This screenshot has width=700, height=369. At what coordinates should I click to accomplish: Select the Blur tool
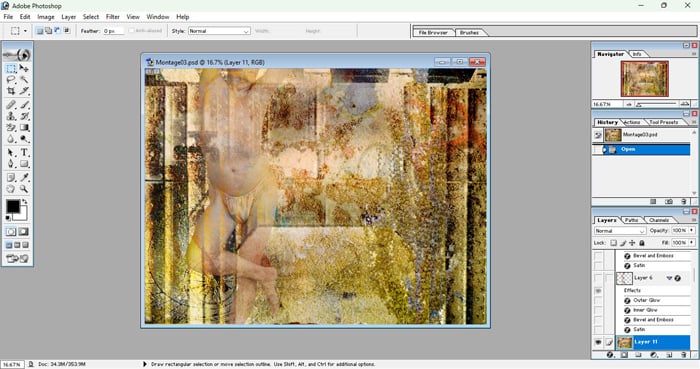coord(11,139)
